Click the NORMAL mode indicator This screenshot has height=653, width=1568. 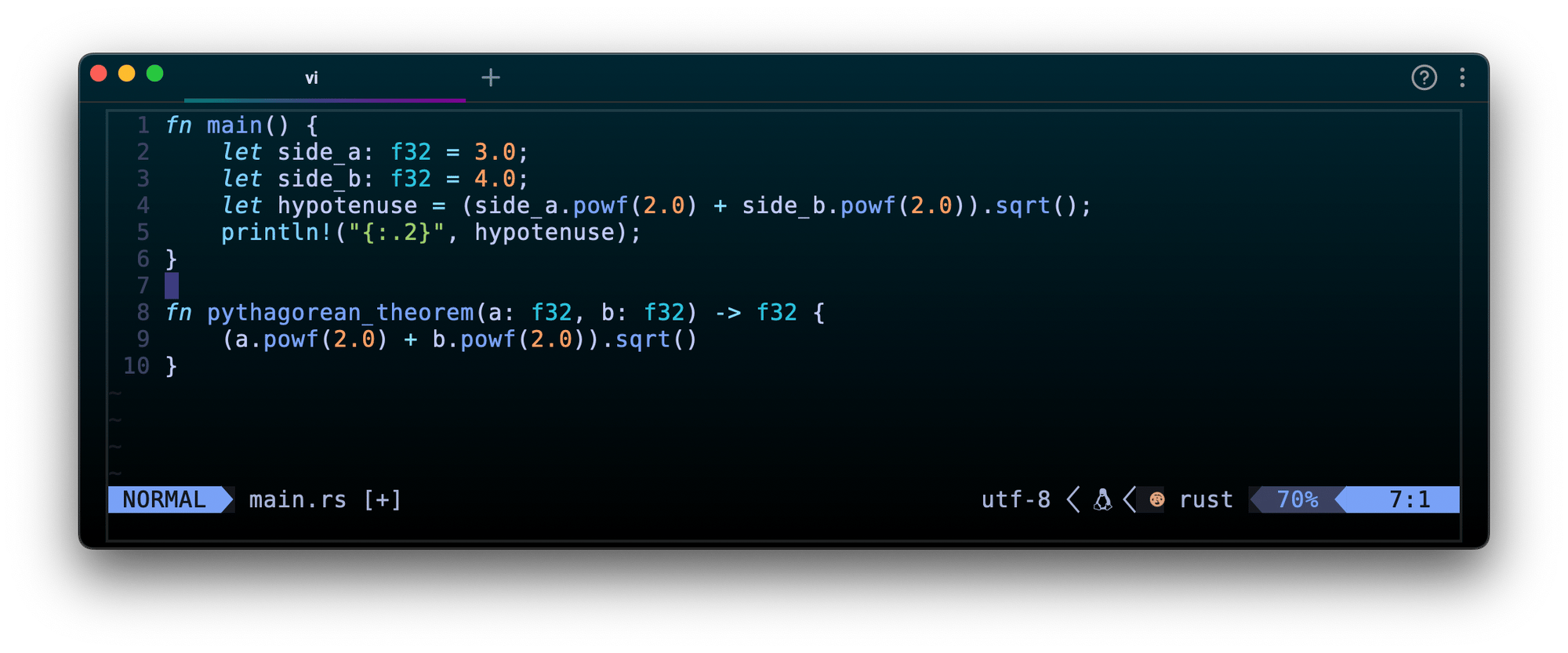pyautogui.click(x=165, y=500)
